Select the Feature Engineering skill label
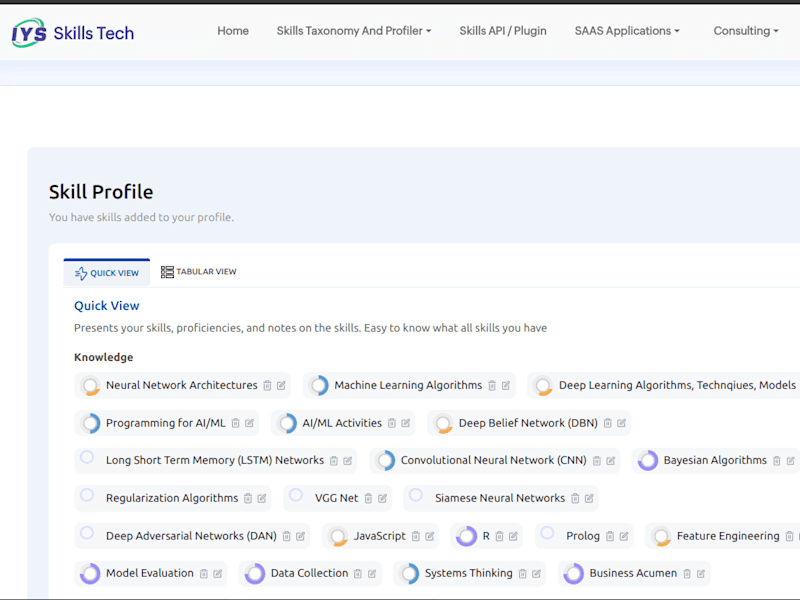The height and width of the screenshot is (600, 800). pyautogui.click(x=728, y=536)
